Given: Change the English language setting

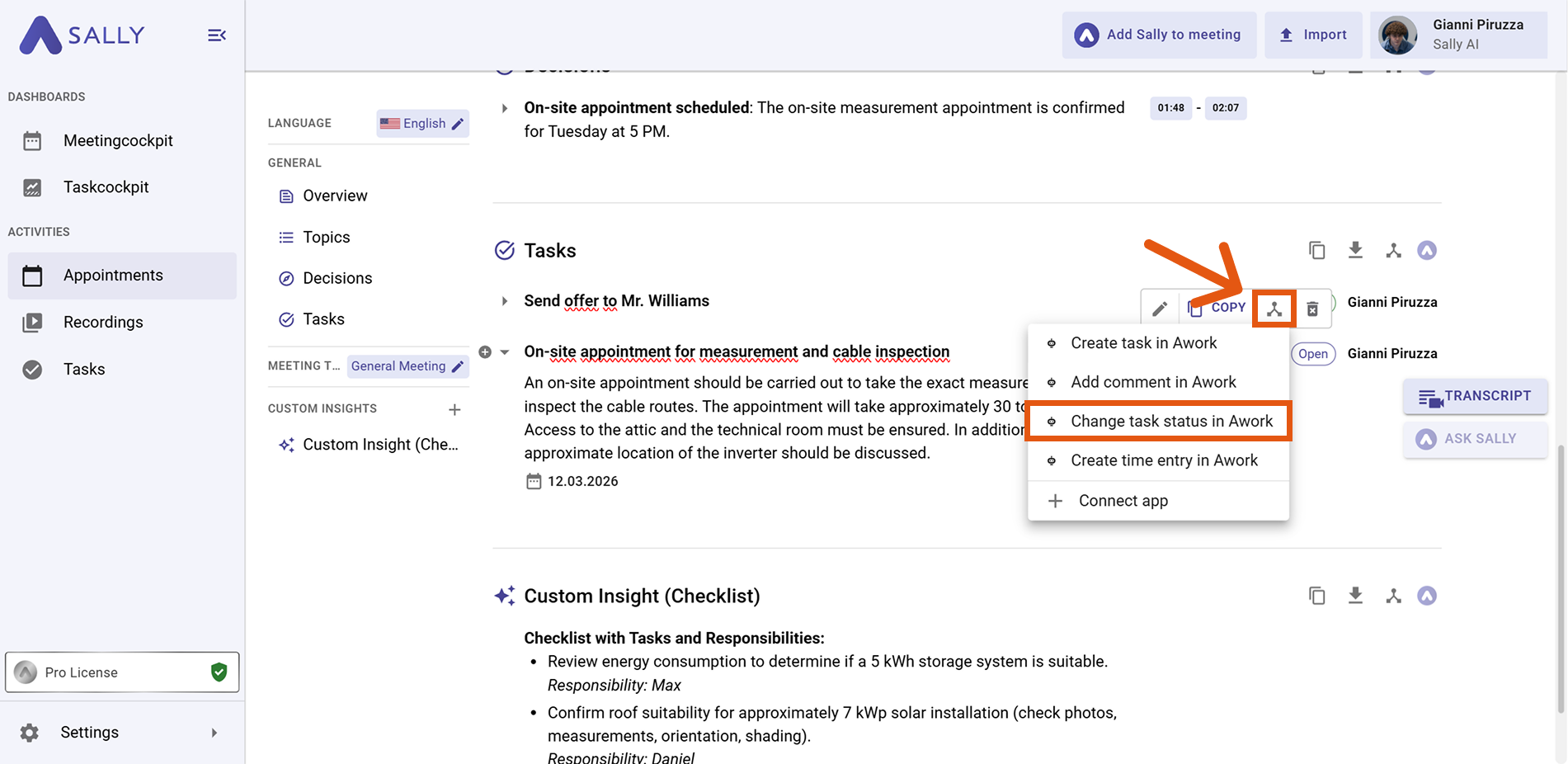Looking at the screenshot, I should [423, 124].
